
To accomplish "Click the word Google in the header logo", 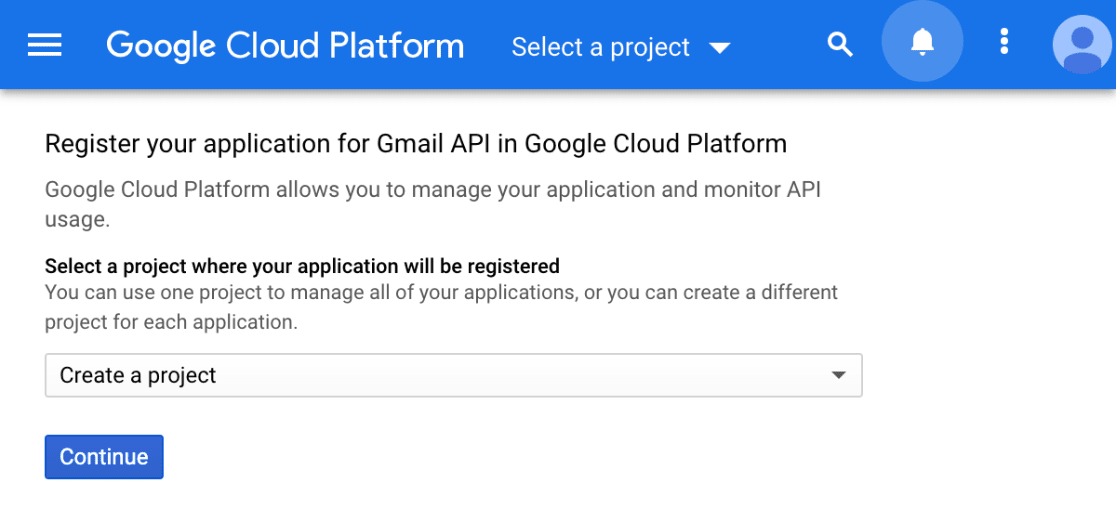I will (161, 46).
